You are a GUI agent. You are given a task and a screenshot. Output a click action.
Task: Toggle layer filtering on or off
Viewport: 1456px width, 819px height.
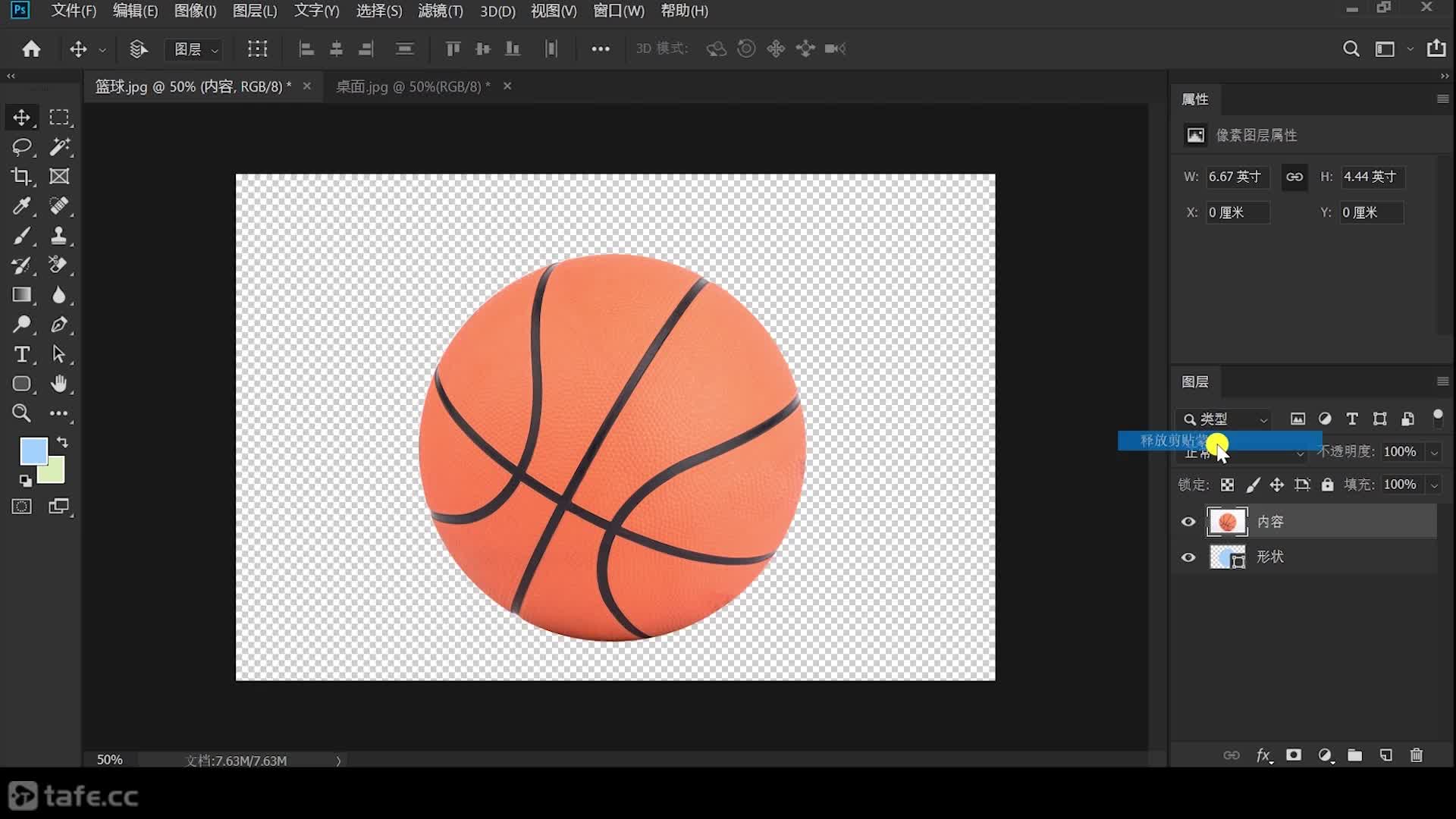click(x=1438, y=417)
